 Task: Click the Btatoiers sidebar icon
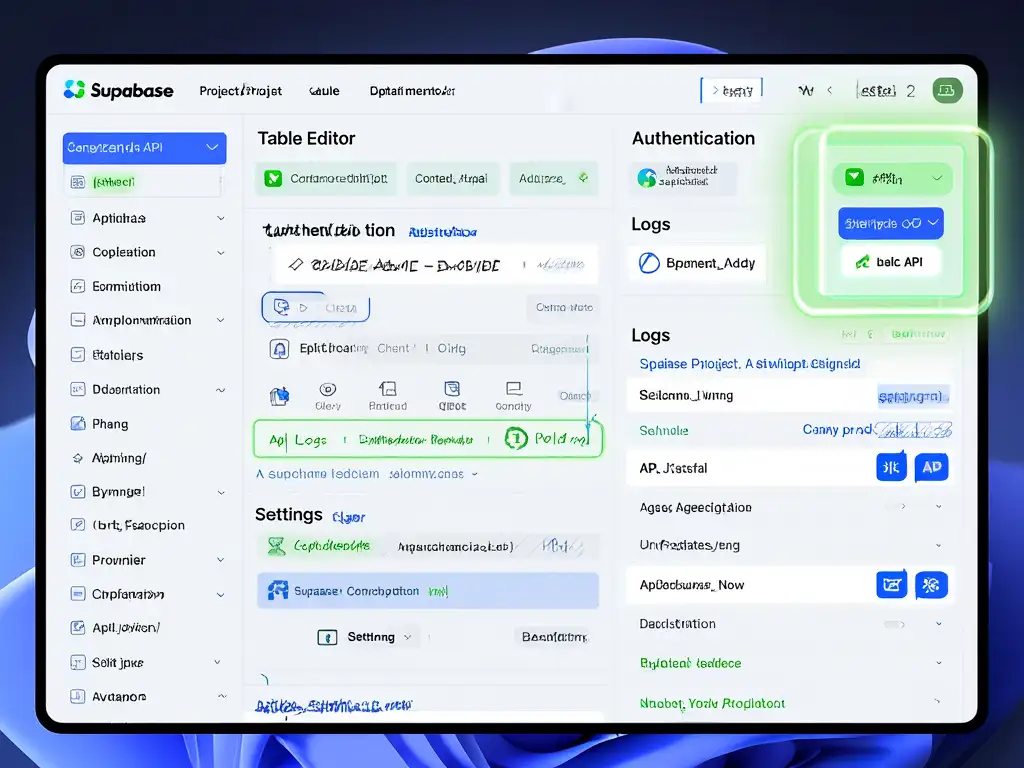(x=78, y=355)
